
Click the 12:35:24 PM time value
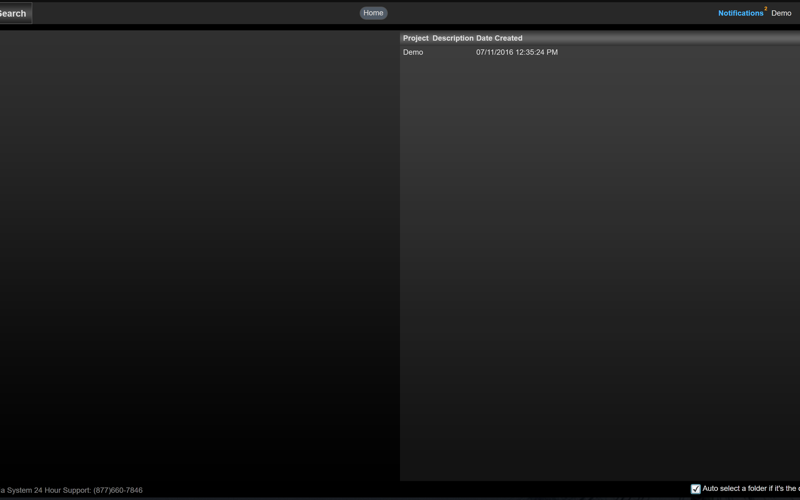click(537, 52)
